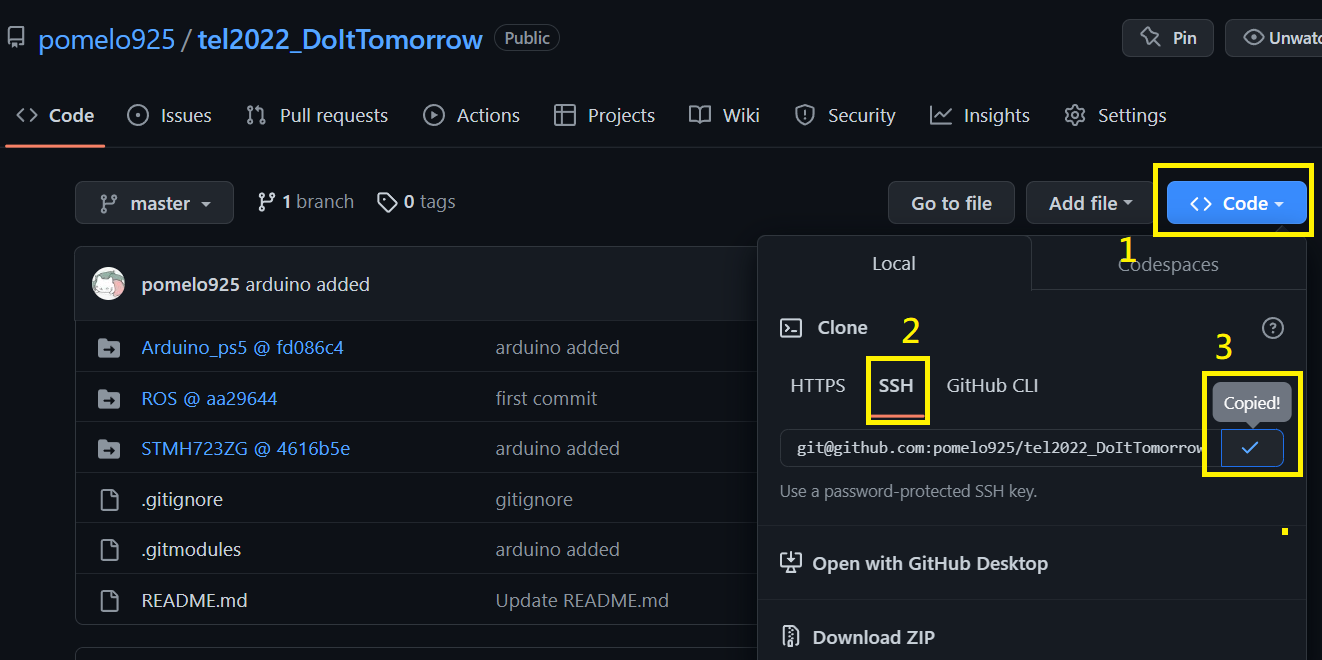Expand the Add file dropdown

pyautogui.click(x=1091, y=203)
